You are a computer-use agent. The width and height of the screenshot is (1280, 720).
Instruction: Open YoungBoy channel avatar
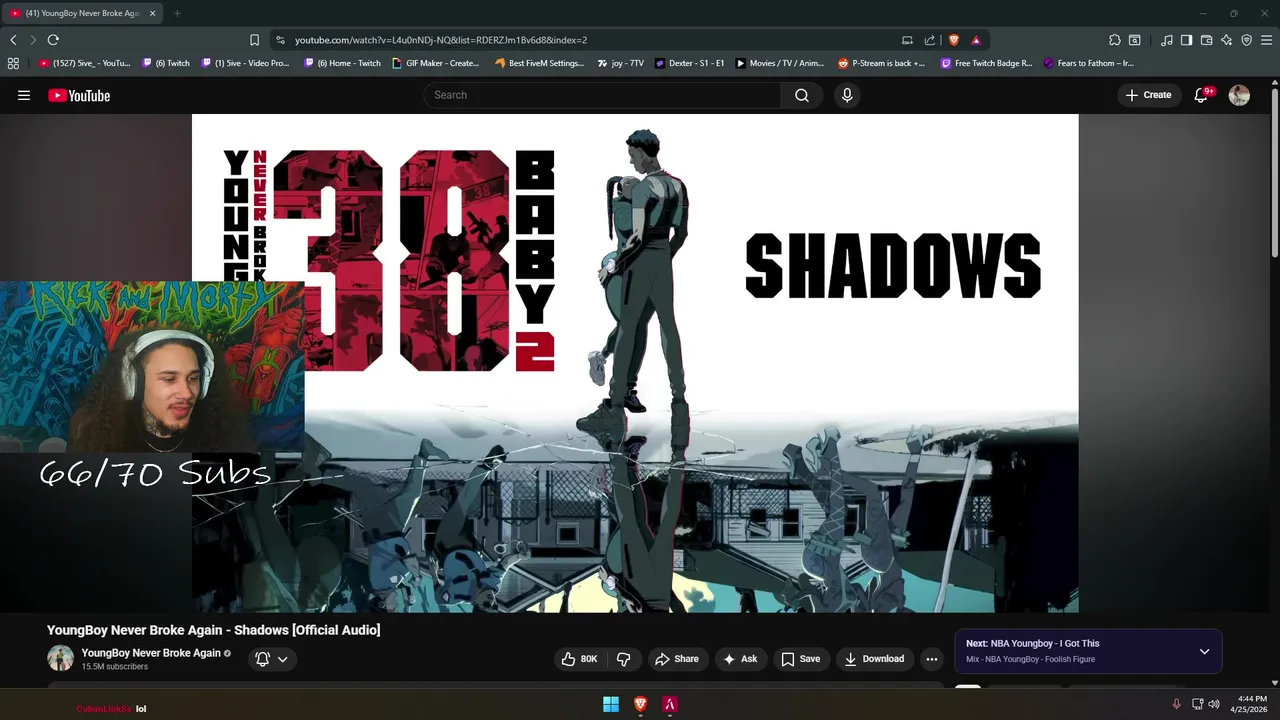(x=61, y=658)
